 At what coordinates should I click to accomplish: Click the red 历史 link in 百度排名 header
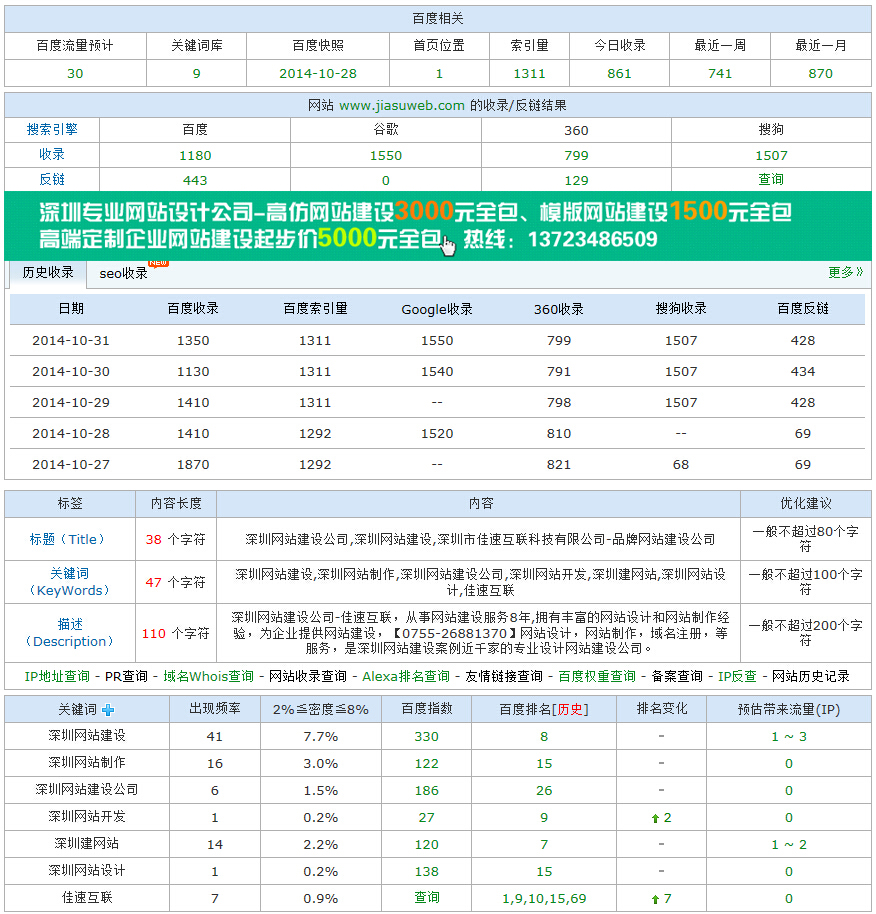point(570,710)
